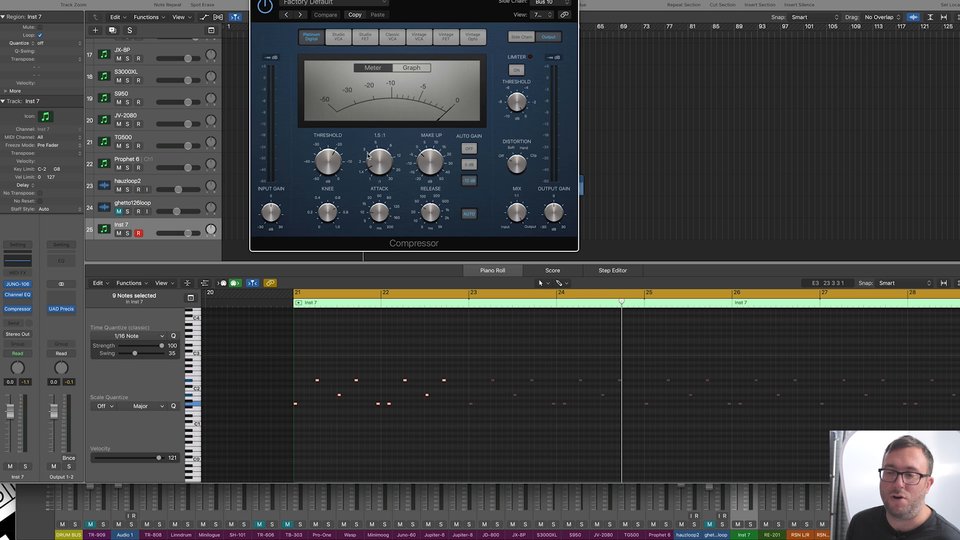The image size is (960, 540).
Task: Select the Vintage Opto compressor model
Action: point(473,37)
